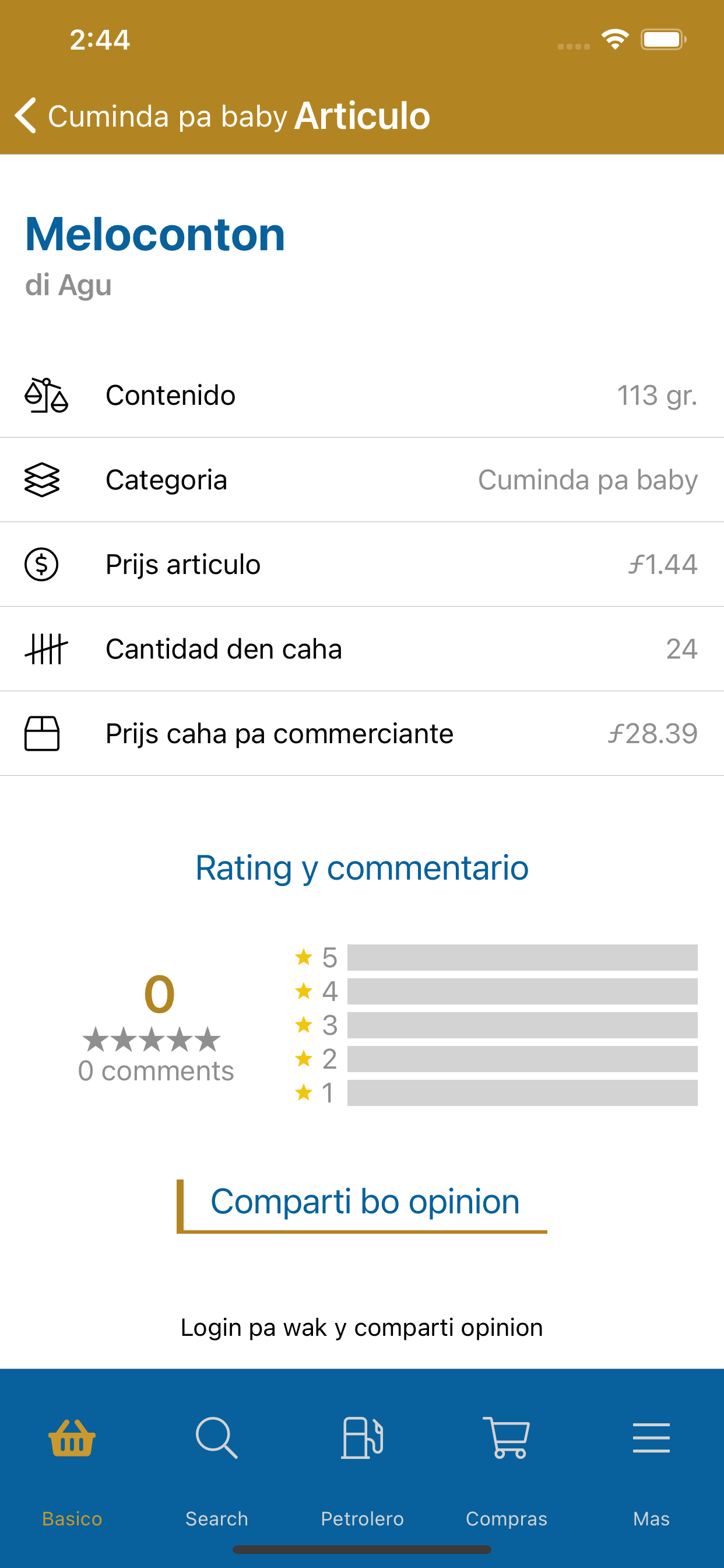The width and height of the screenshot is (724, 1568).
Task: Open the Cuminda pa baby category value
Action: pyautogui.click(x=588, y=480)
